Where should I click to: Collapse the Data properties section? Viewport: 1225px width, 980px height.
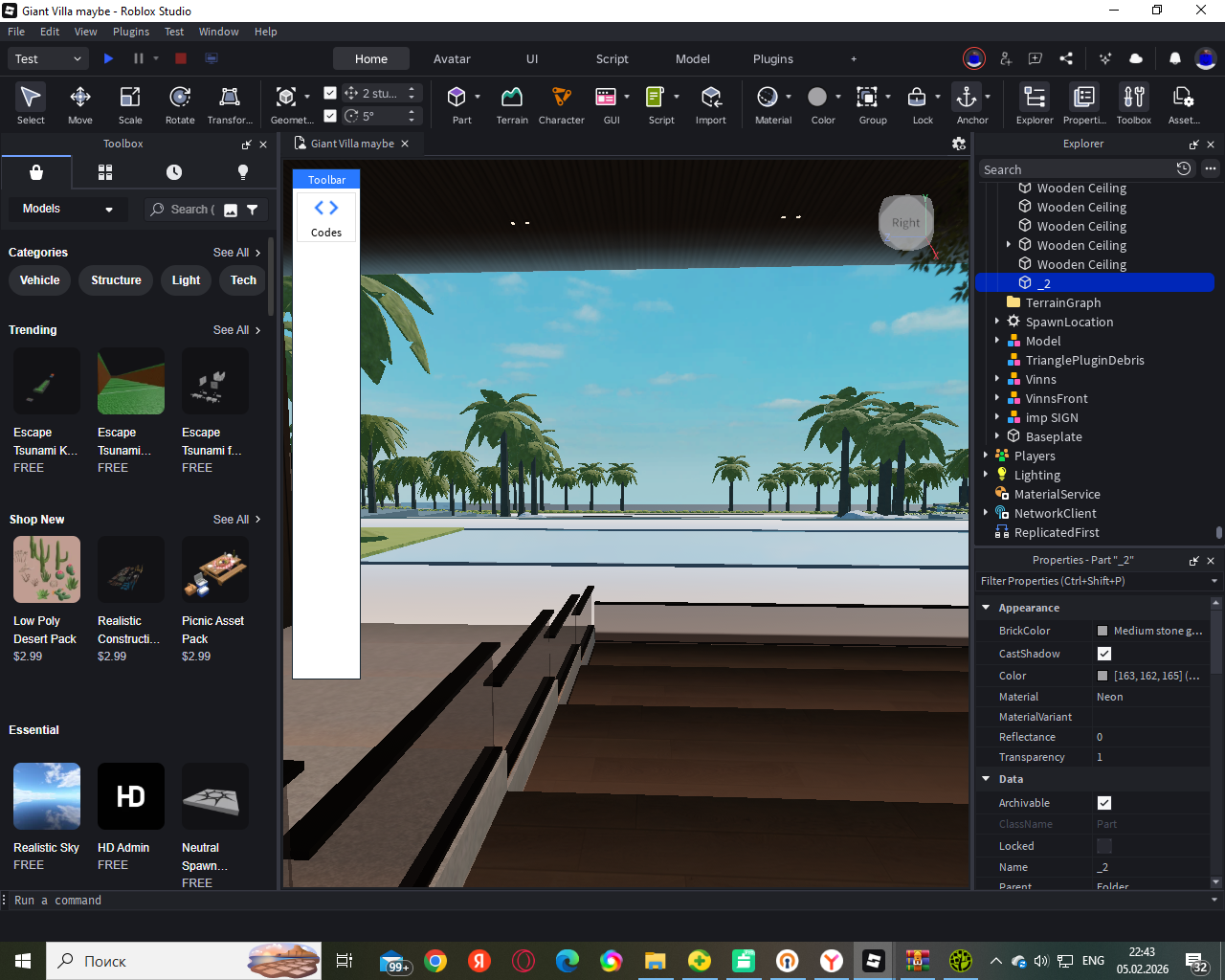point(986,779)
